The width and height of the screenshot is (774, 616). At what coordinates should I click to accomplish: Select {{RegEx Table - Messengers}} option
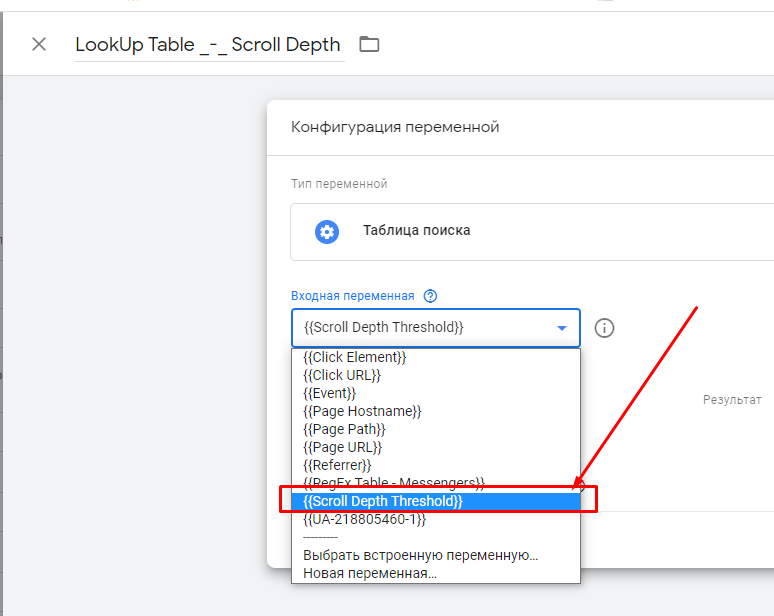click(394, 483)
